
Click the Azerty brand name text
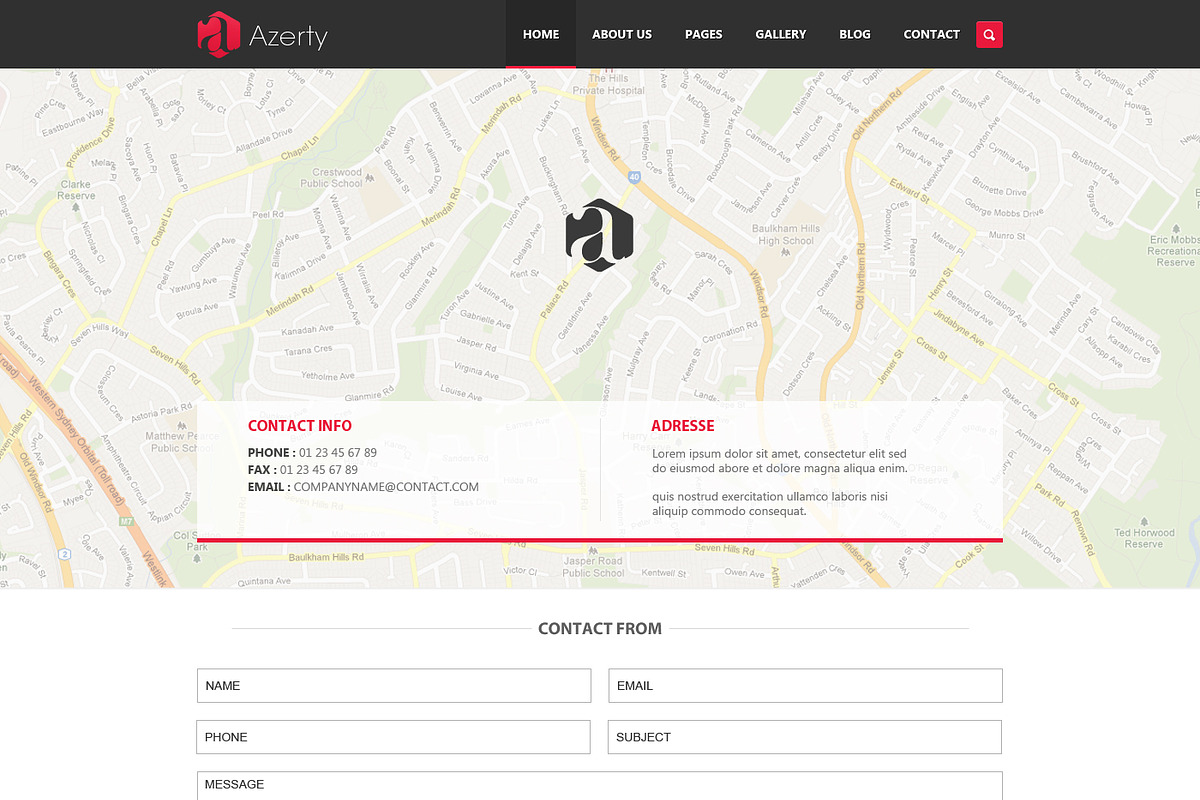click(288, 38)
